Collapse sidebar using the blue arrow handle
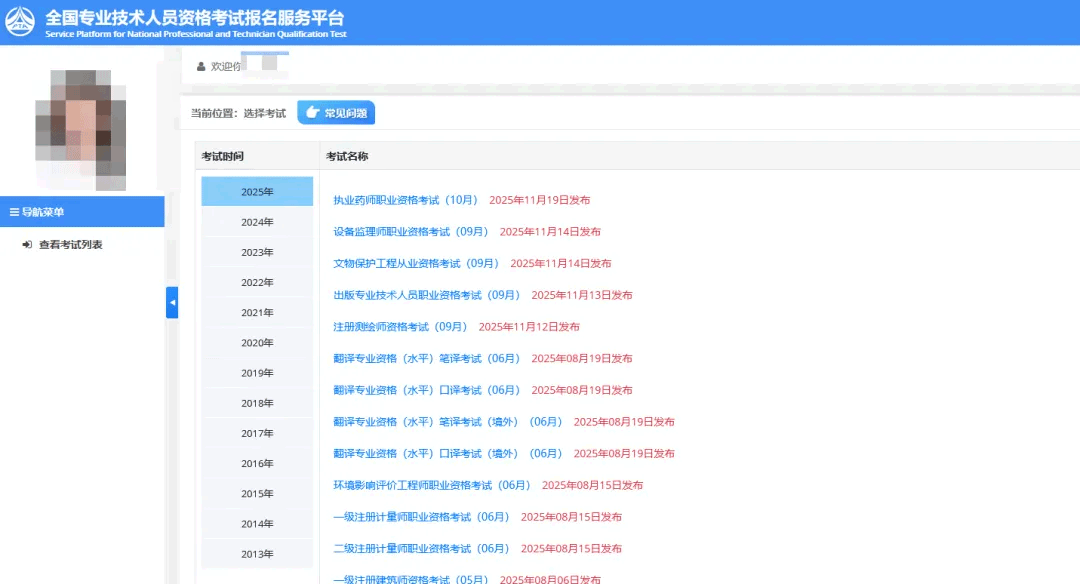The image size is (1080, 584). click(172, 302)
